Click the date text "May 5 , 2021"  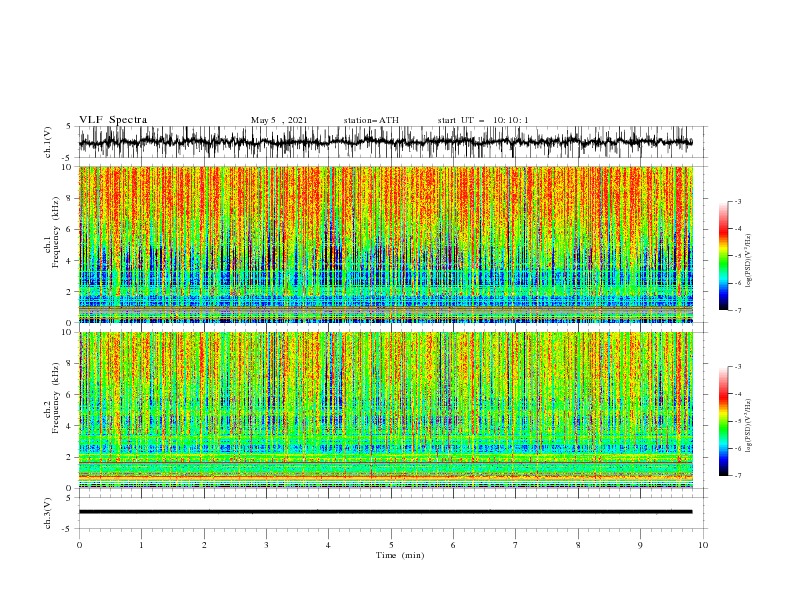[x=279, y=120]
